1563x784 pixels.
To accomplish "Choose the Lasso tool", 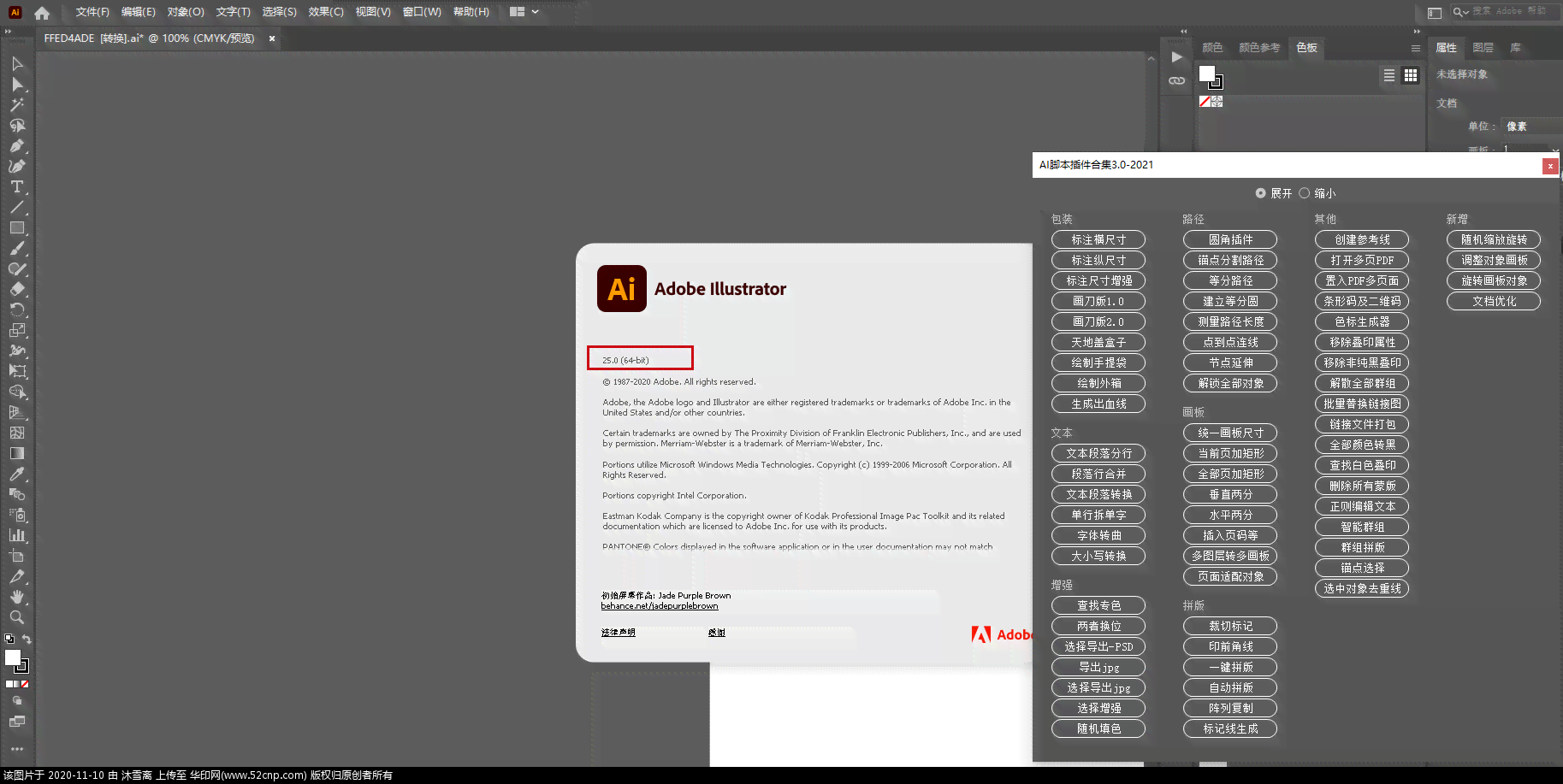I will point(17,126).
